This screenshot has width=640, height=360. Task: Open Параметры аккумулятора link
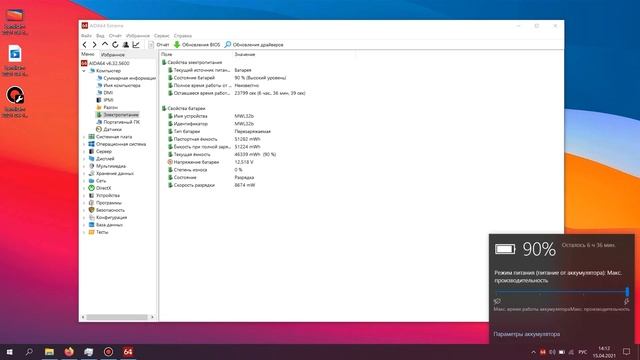527,334
